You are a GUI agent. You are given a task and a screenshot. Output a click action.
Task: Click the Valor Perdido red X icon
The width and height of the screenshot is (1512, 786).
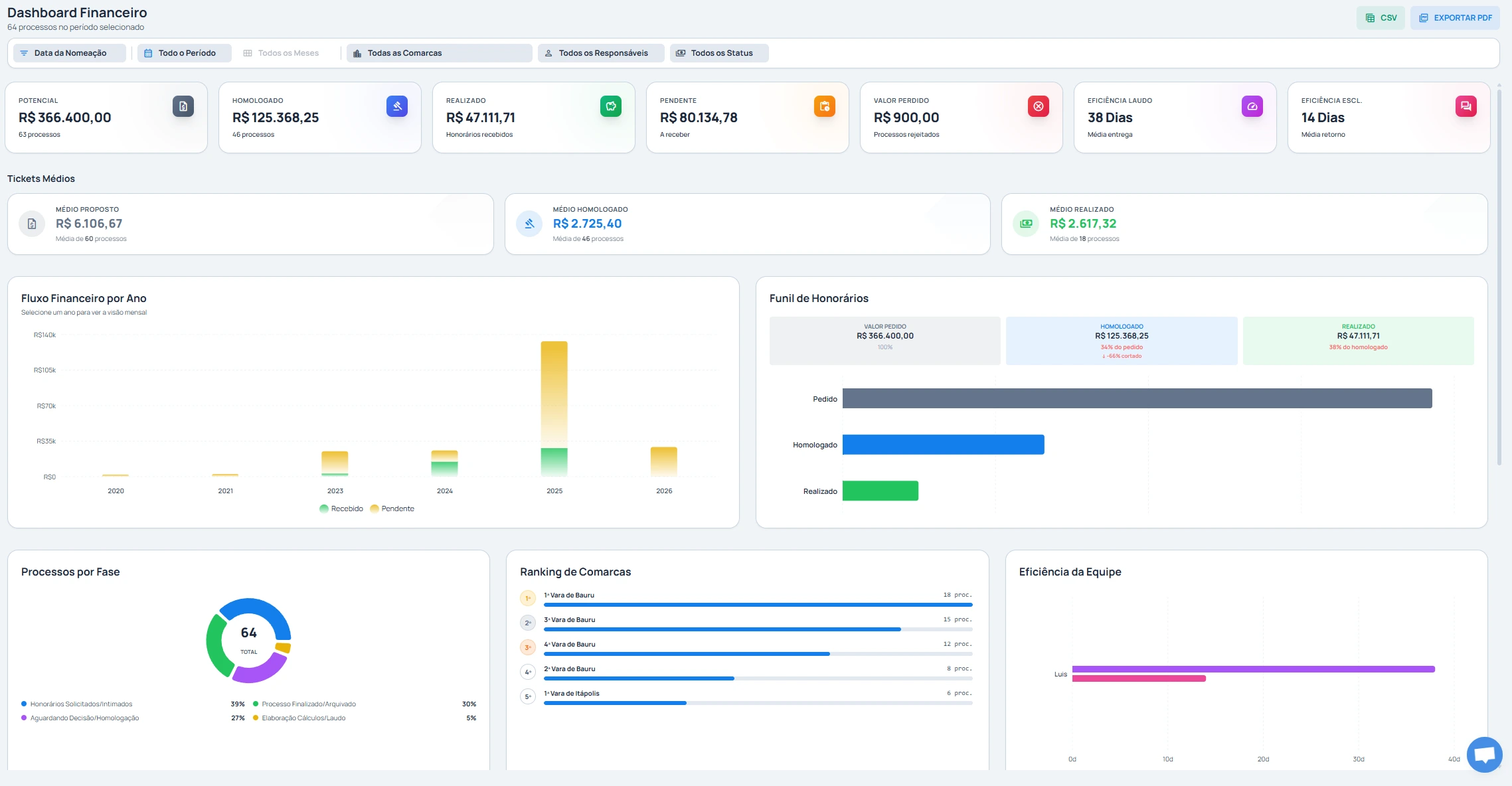pos(1039,106)
